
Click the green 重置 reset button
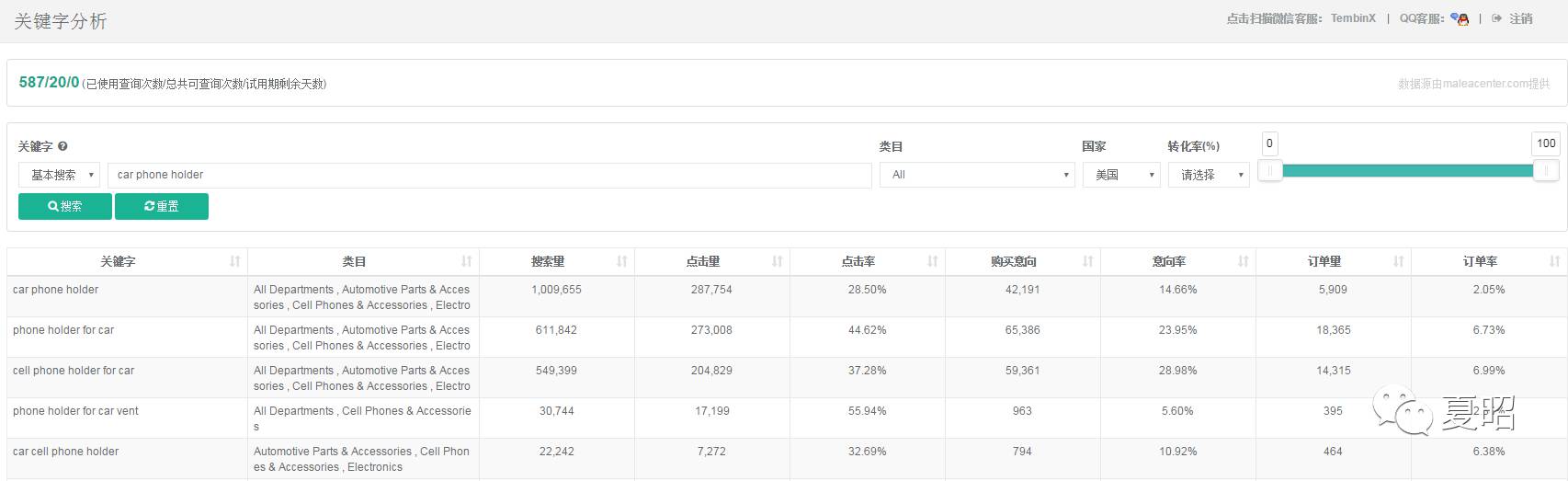pos(162,206)
